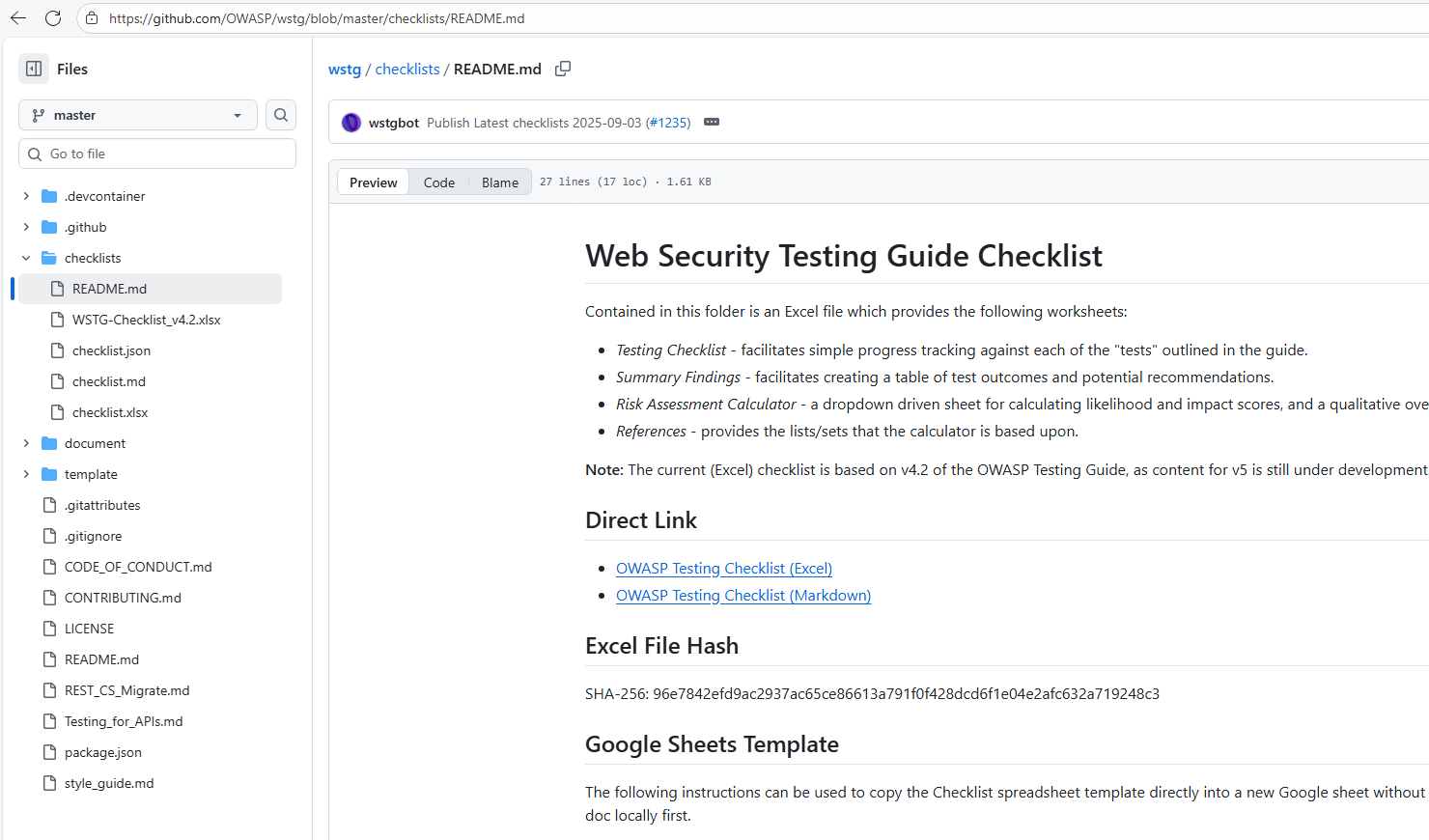
Task: Switch to the Code tab
Action: pyautogui.click(x=439, y=182)
